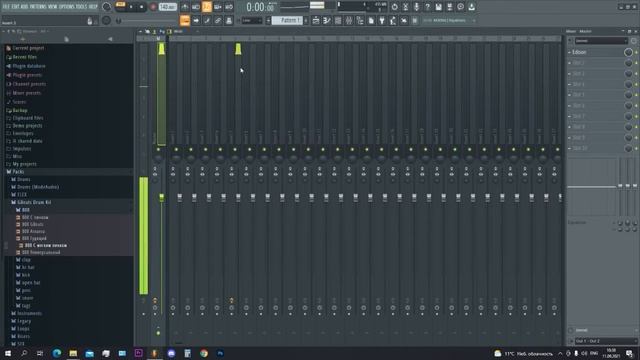
Task: Click the microphone one-click recording icon
Action: coord(416,7)
